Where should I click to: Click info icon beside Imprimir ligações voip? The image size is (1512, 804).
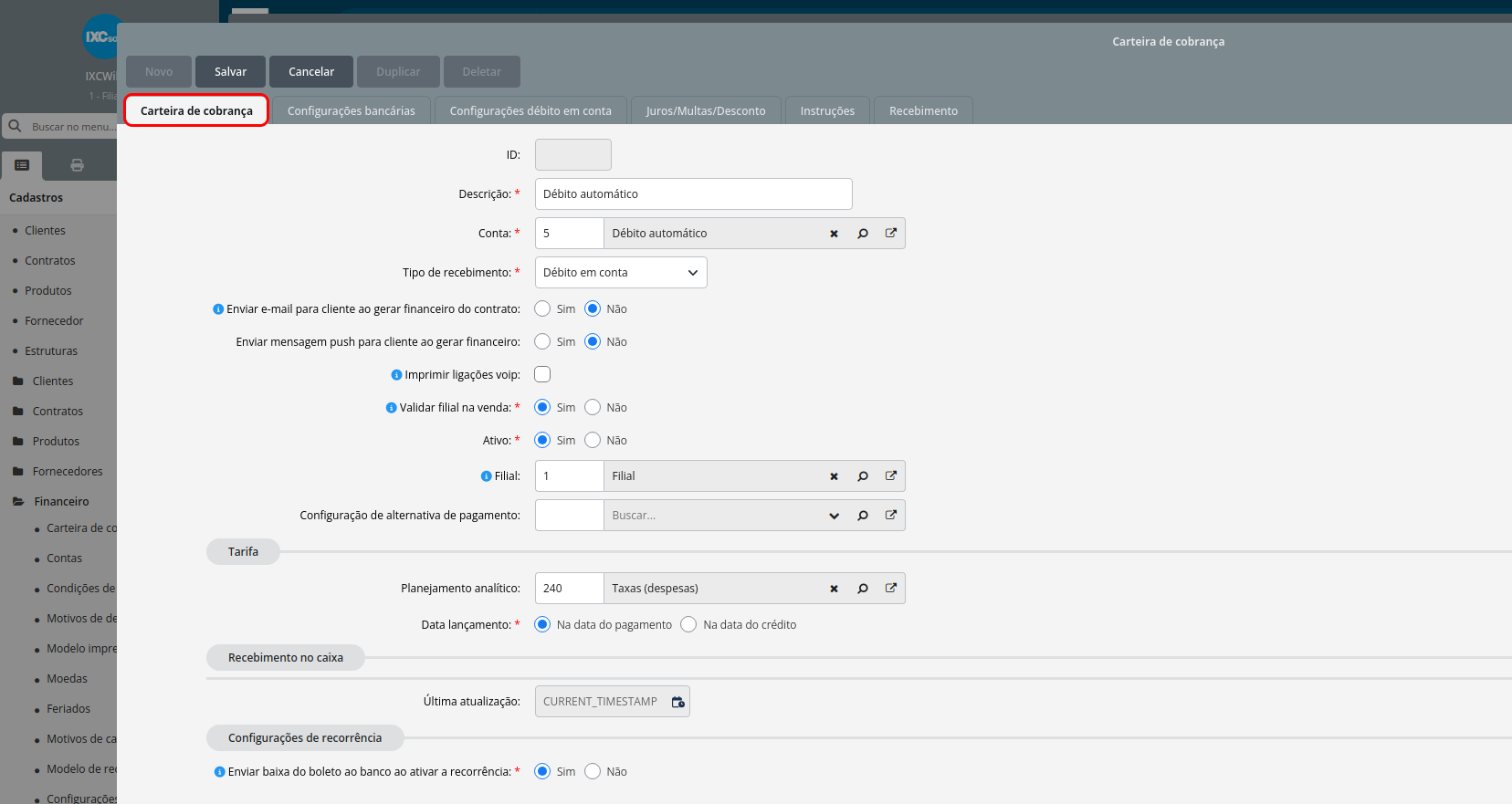[x=396, y=375]
